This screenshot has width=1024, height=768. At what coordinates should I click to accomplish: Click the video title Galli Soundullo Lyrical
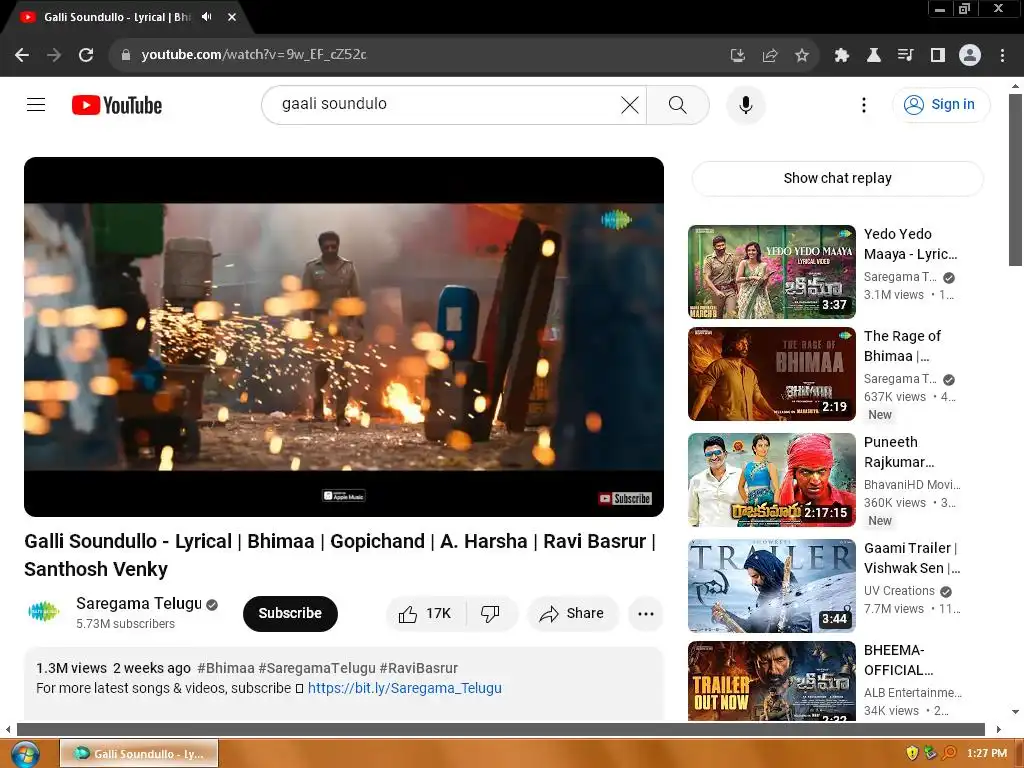click(x=340, y=555)
